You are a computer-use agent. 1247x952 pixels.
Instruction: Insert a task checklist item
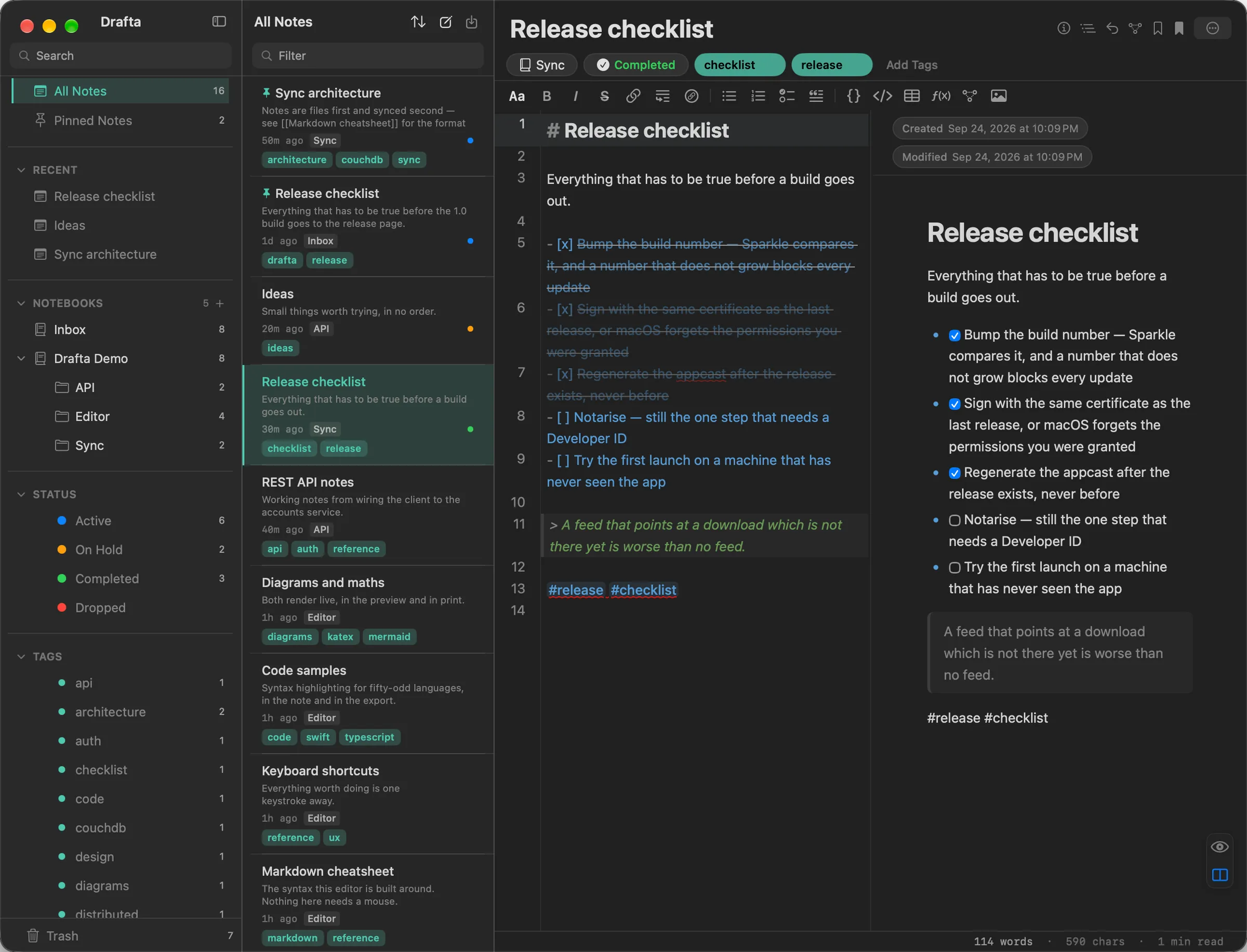coord(787,96)
